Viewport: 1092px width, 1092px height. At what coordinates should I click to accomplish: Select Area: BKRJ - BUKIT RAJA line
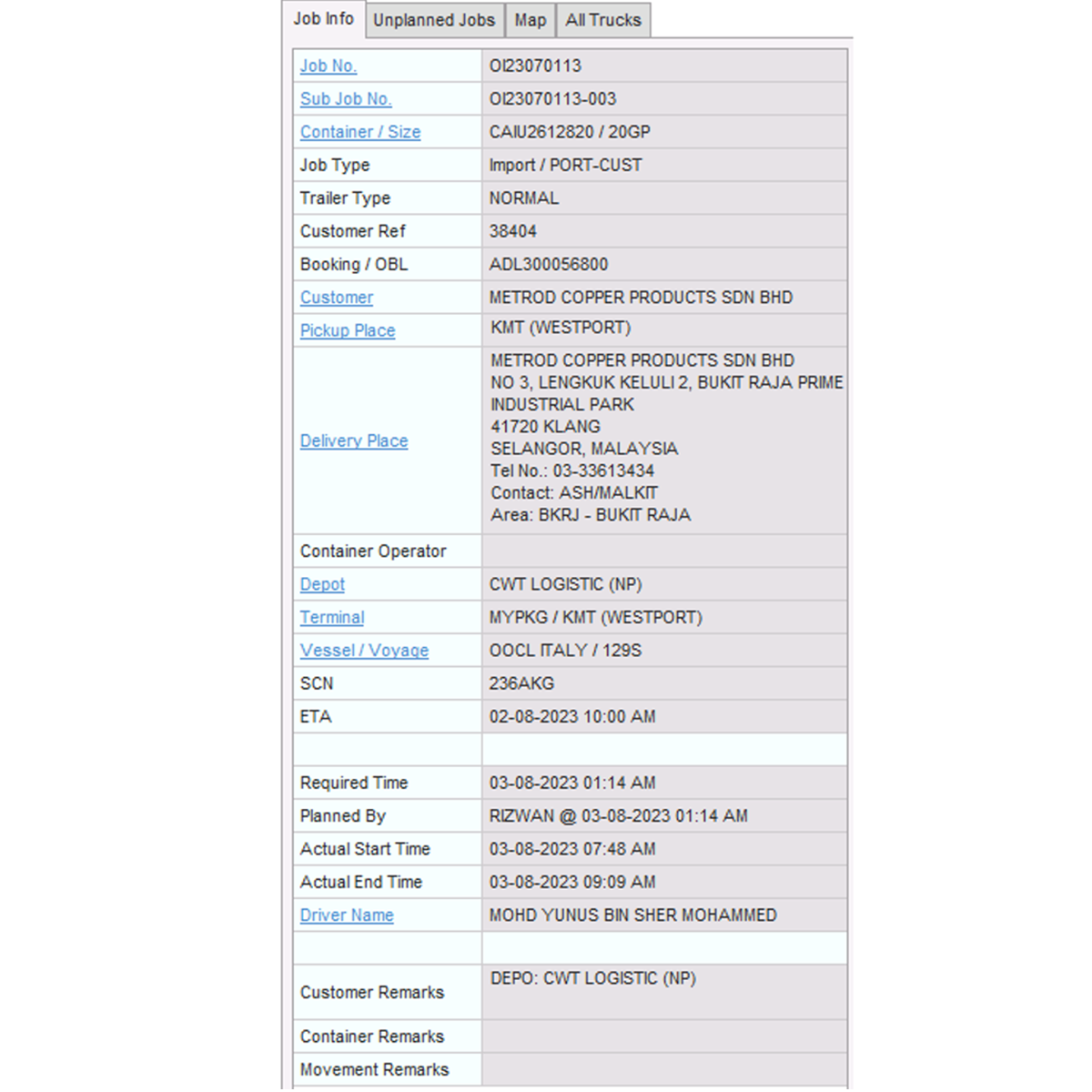coord(591,515)
